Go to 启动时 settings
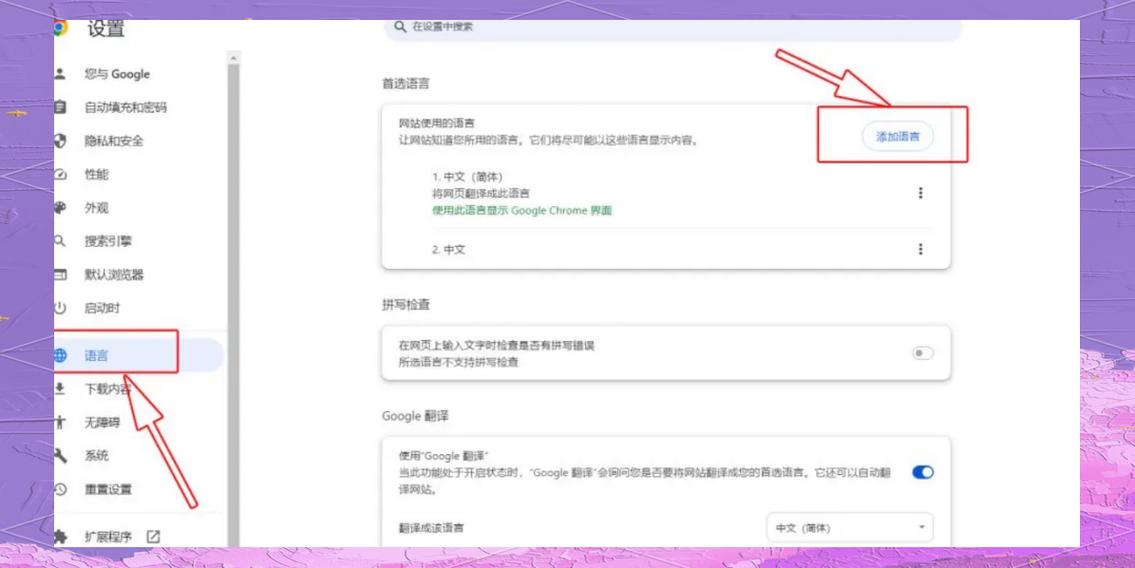 (102, 308)
